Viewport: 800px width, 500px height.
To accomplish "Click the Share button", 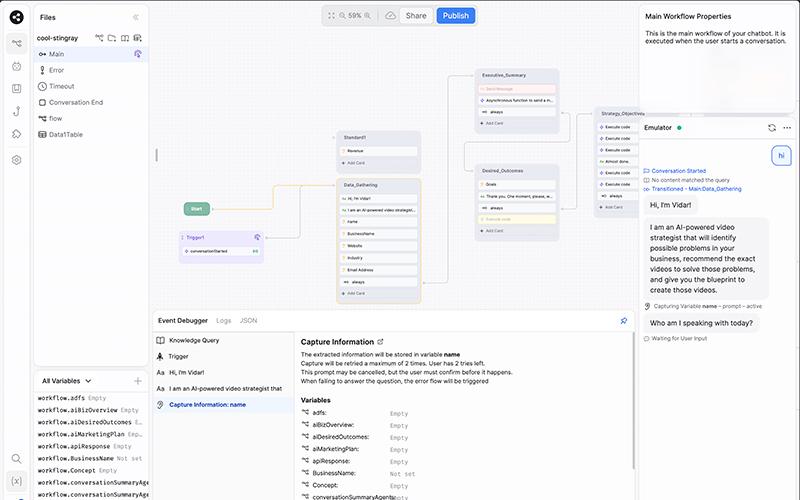I will [x=416, y=16].
